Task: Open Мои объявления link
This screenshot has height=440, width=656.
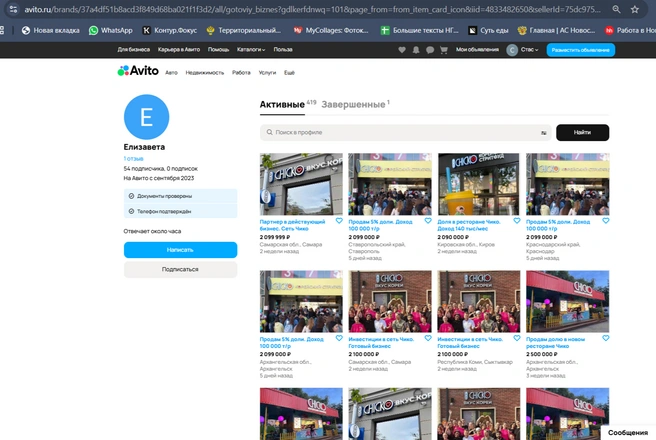Action: click(477, 49)
